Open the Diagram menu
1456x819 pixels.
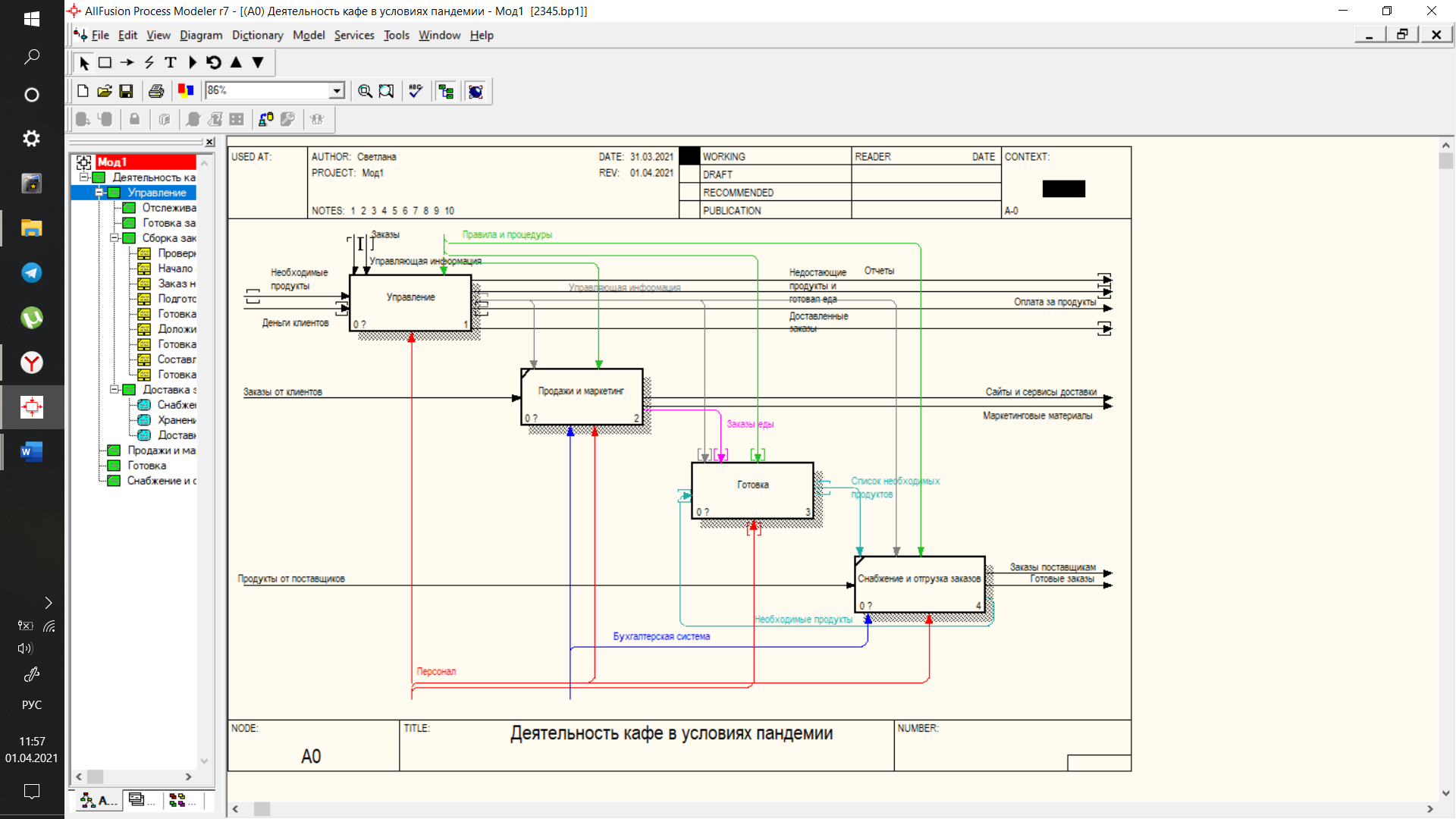201,35
